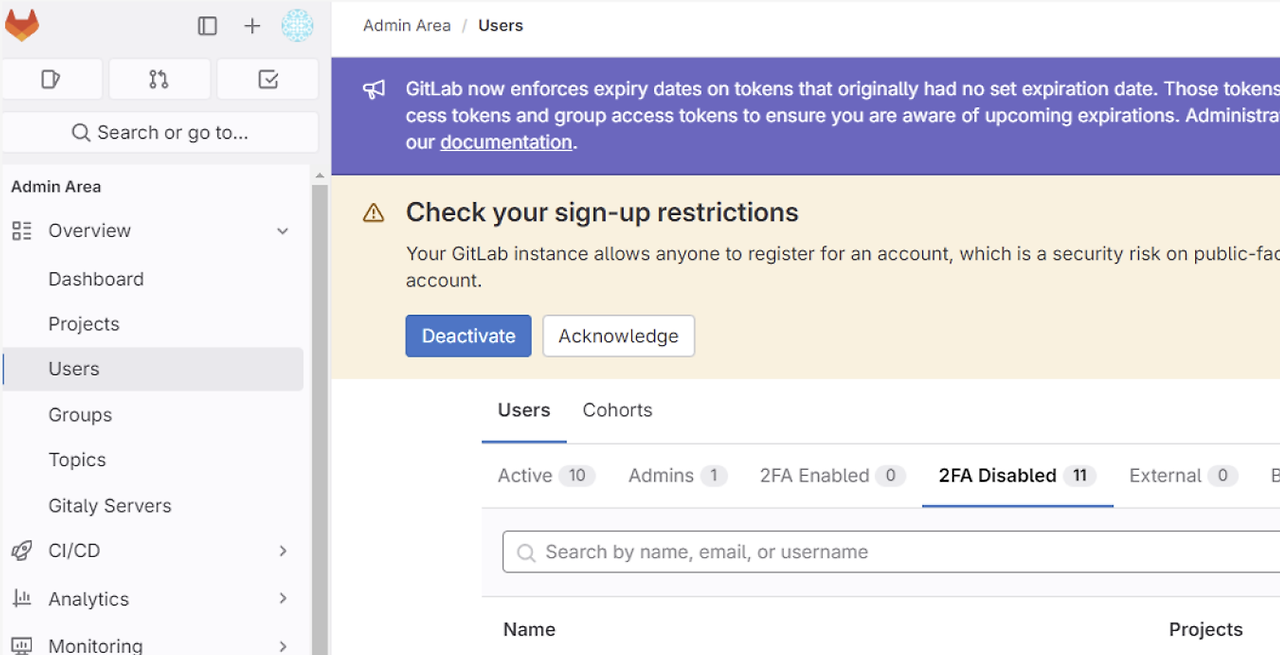Open the documentation link in banner
Screen dimensions: 1280x655
(x=506, y=142)
